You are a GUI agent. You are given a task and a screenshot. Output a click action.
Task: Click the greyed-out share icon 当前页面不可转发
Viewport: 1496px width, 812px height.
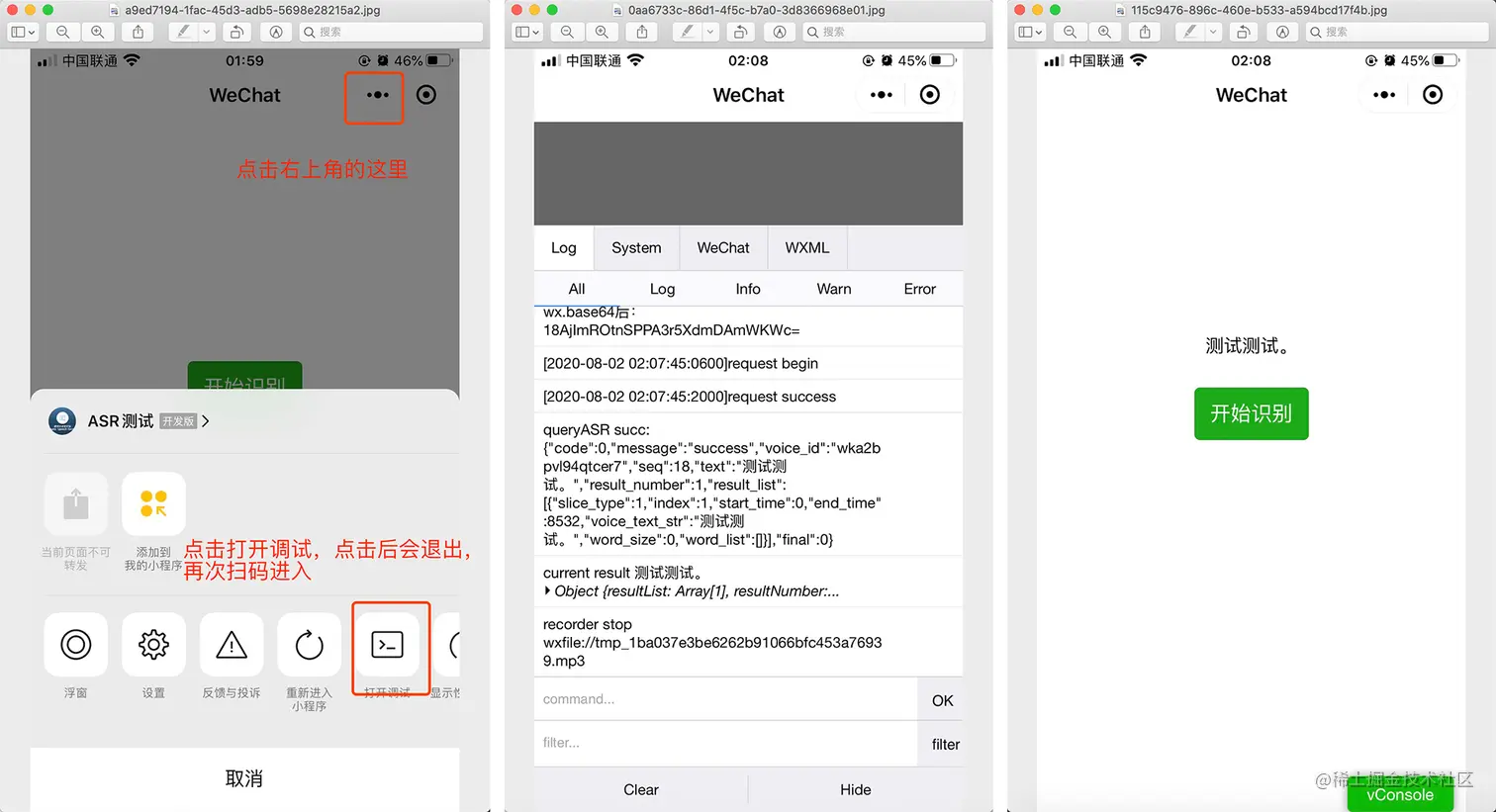[76, 504]
